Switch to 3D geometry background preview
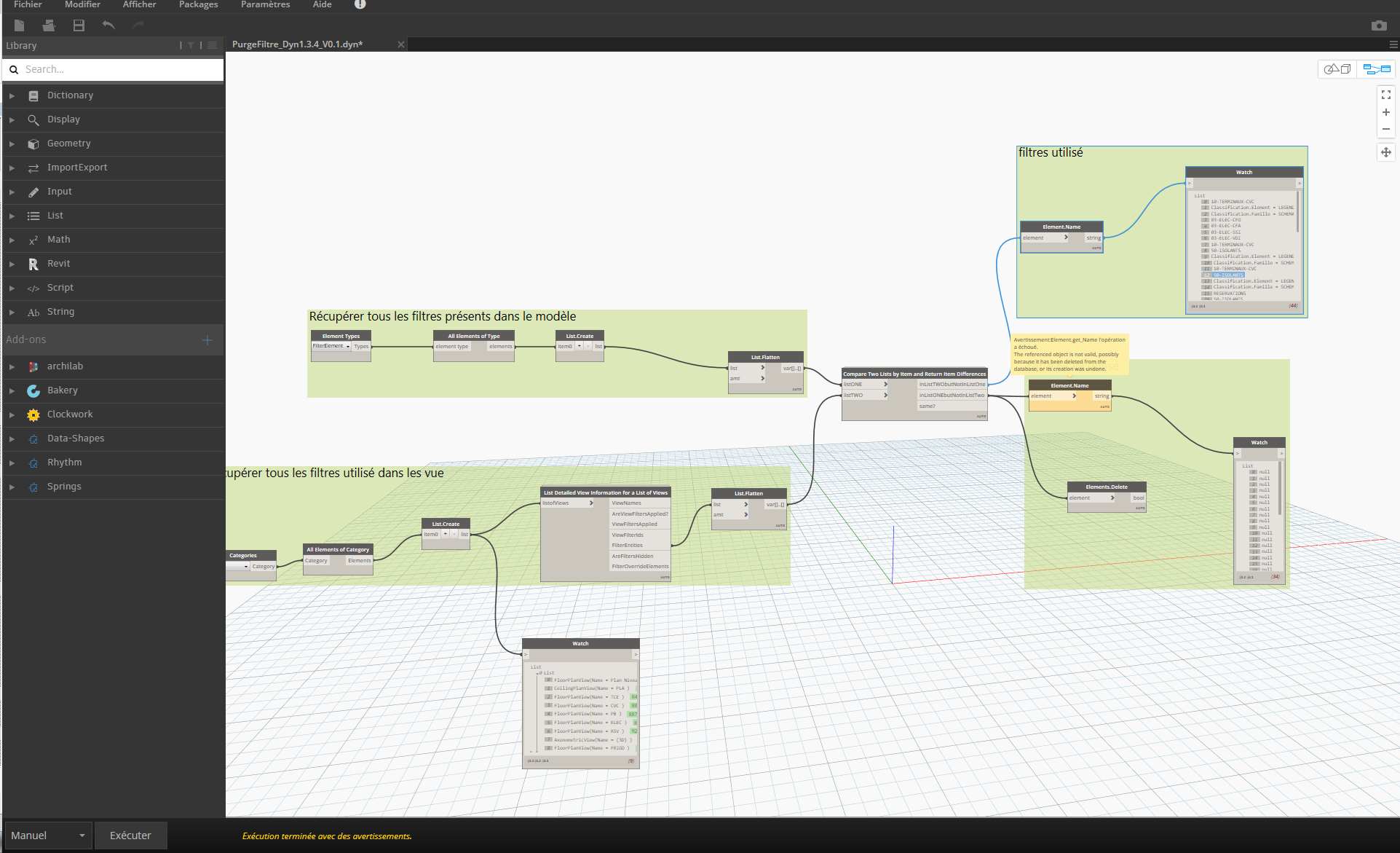This screenshot has width=1400, height=853. 1337,69
